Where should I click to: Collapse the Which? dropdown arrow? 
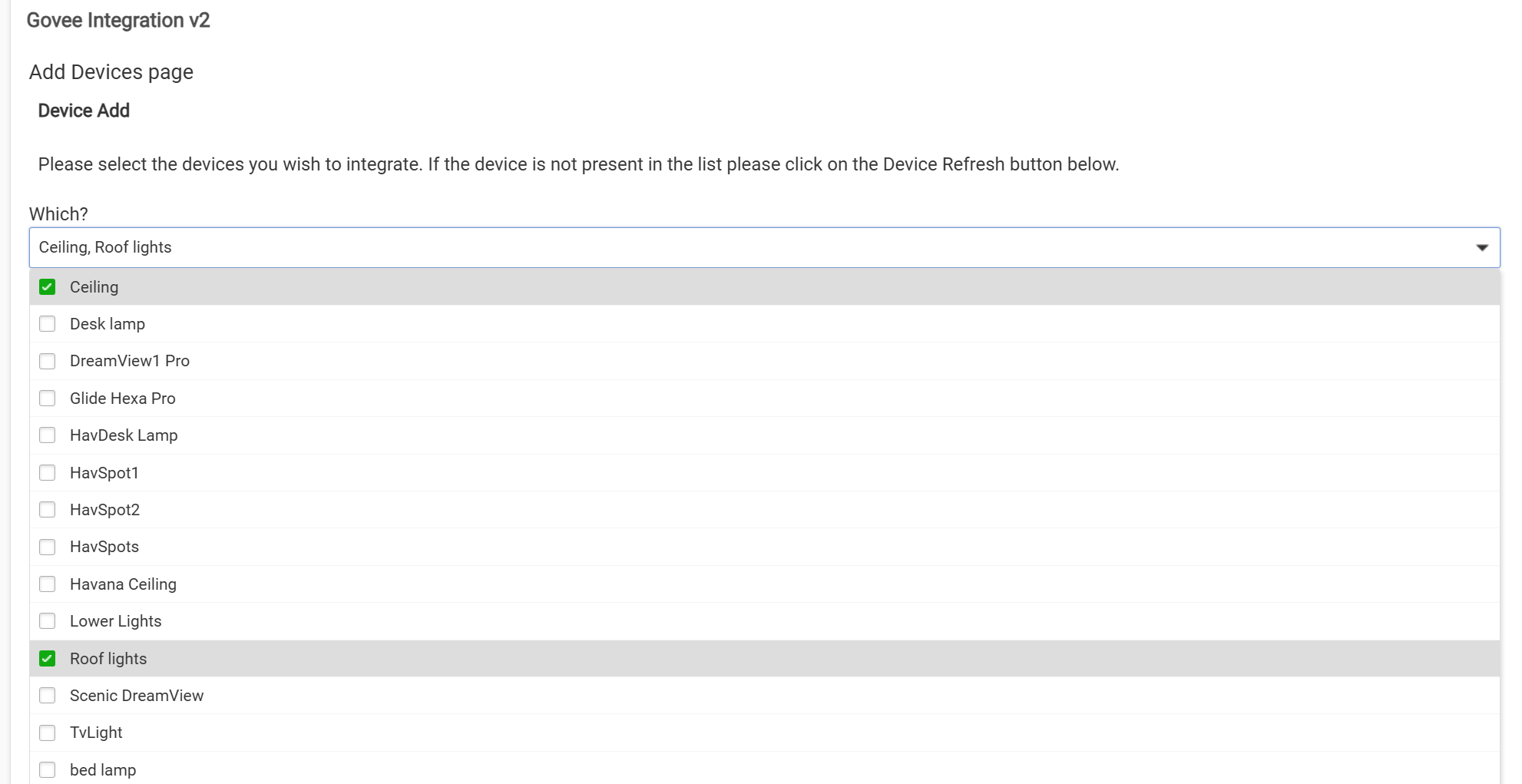pos(1481,247)
